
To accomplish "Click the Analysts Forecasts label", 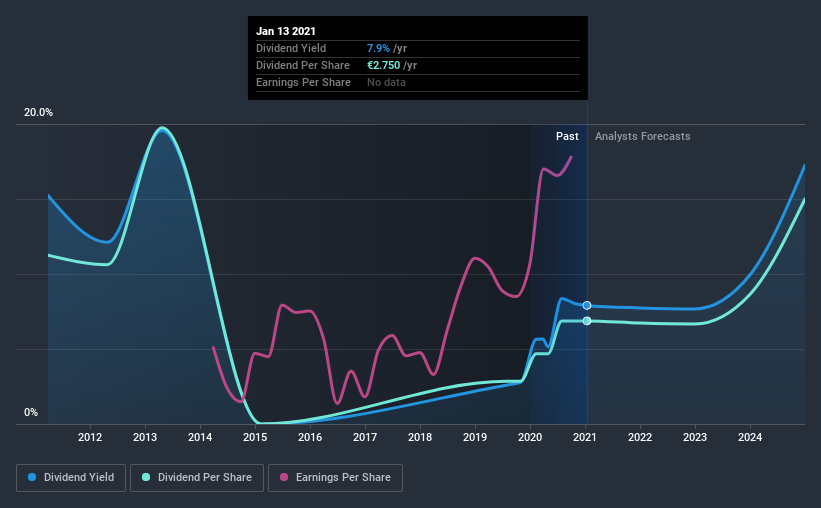I will coord(642,136).
